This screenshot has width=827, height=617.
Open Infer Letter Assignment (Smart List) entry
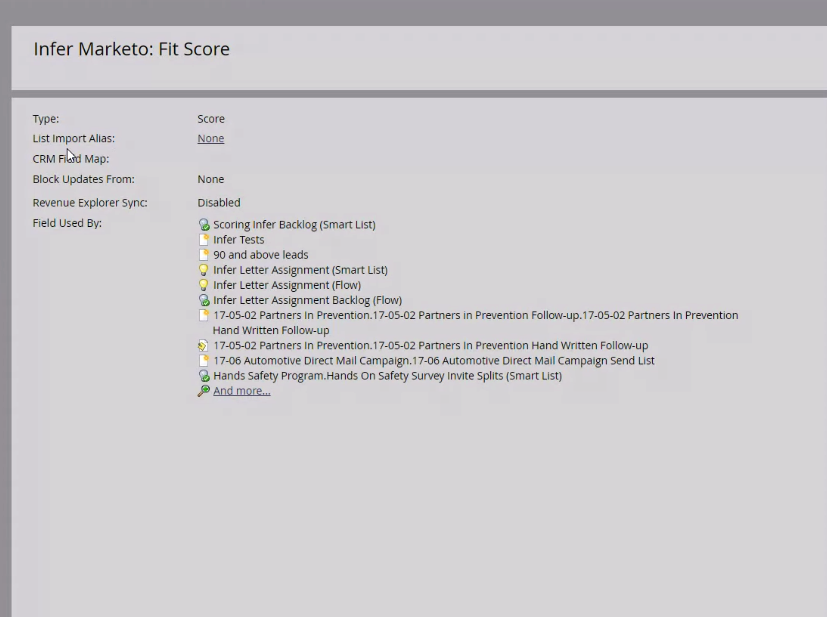tap(300, 270)
